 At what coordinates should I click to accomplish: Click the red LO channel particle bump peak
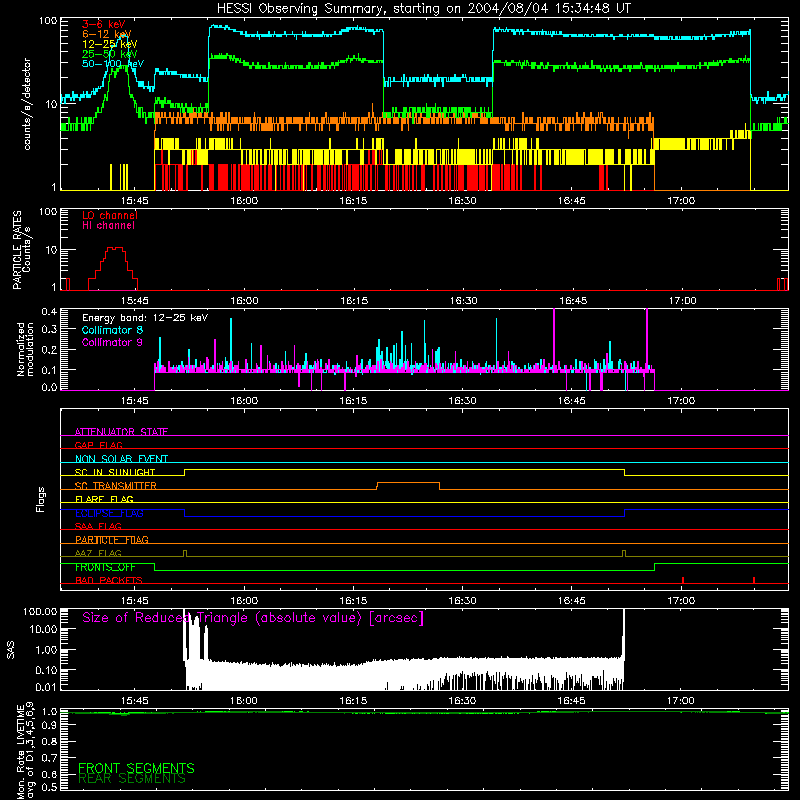[x=115, y=248]
